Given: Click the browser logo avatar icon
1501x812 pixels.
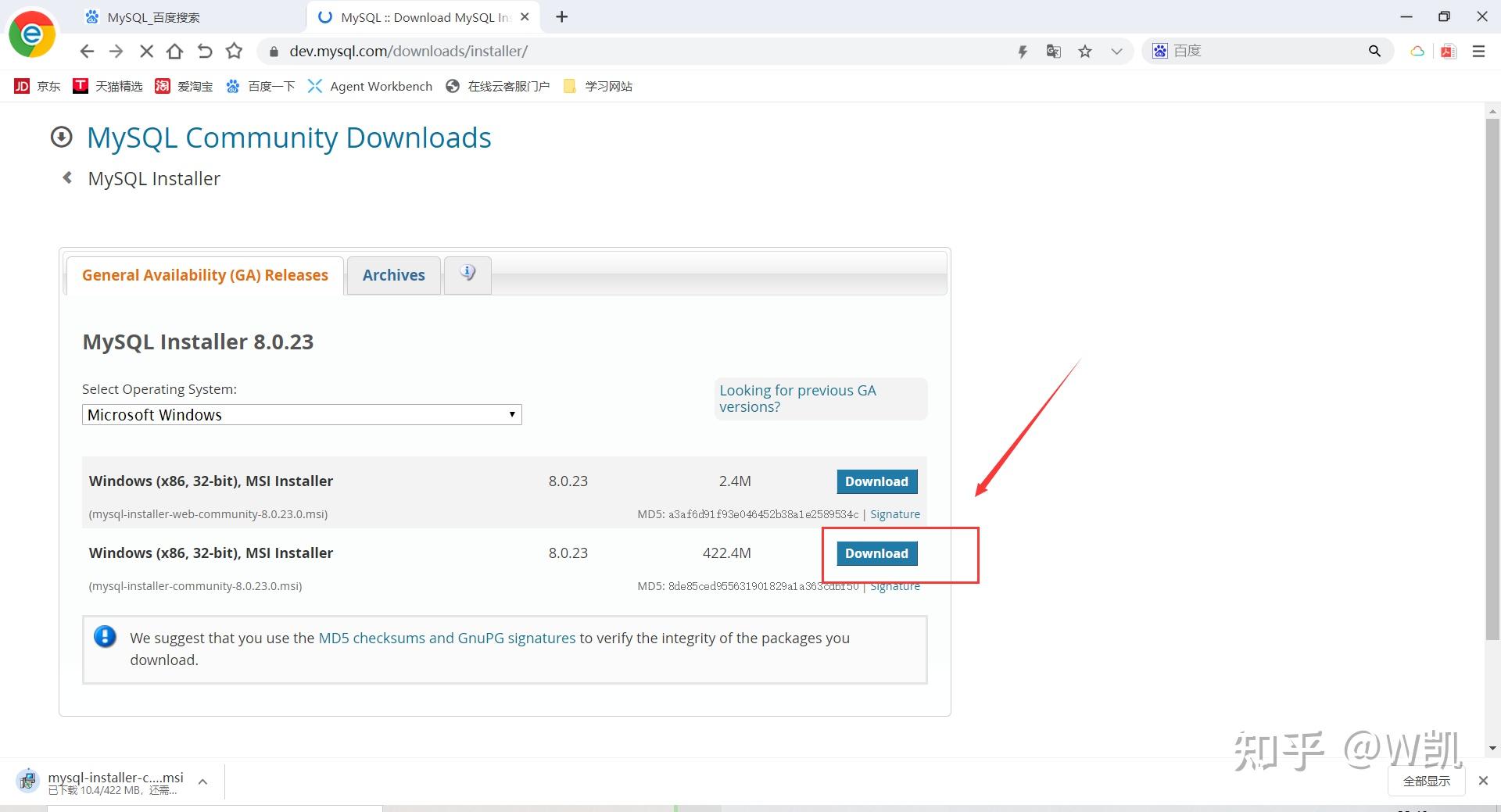Looking at the screenshot, I should 32,34.
